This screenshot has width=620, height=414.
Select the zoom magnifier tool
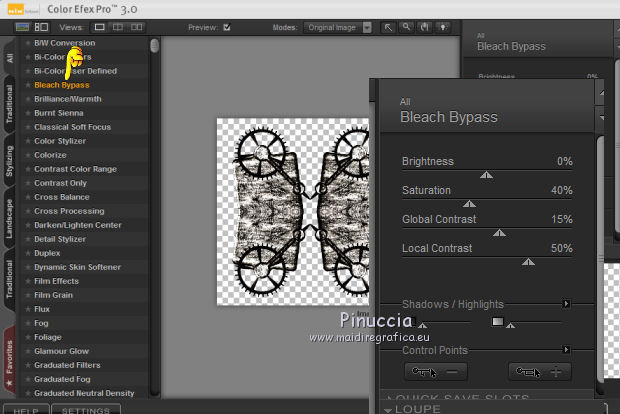(x=408, y=27)
